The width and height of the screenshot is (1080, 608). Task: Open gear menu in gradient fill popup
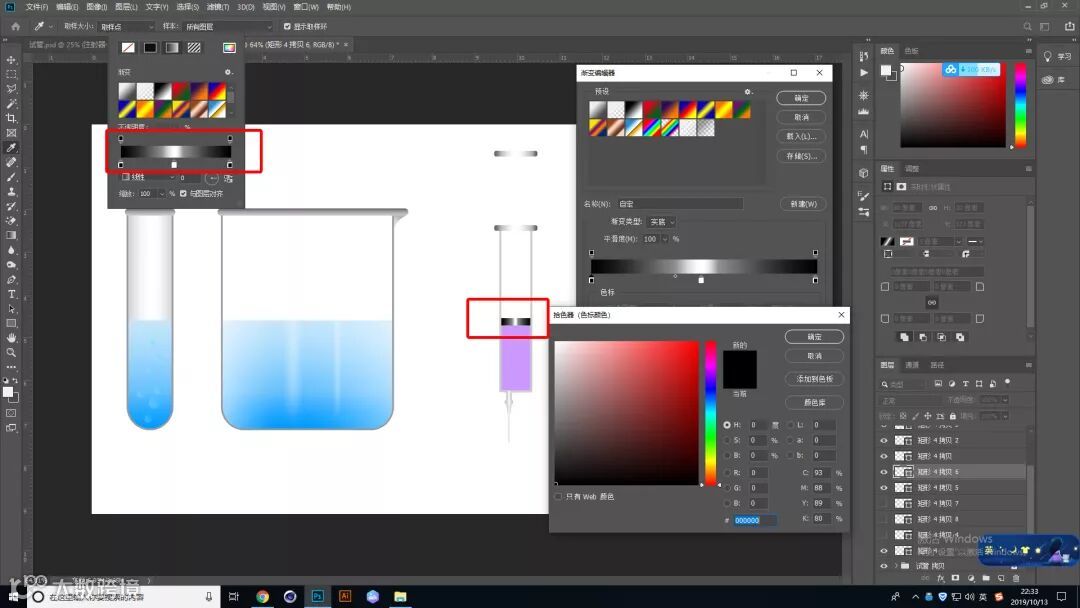[x=229, y=72]
